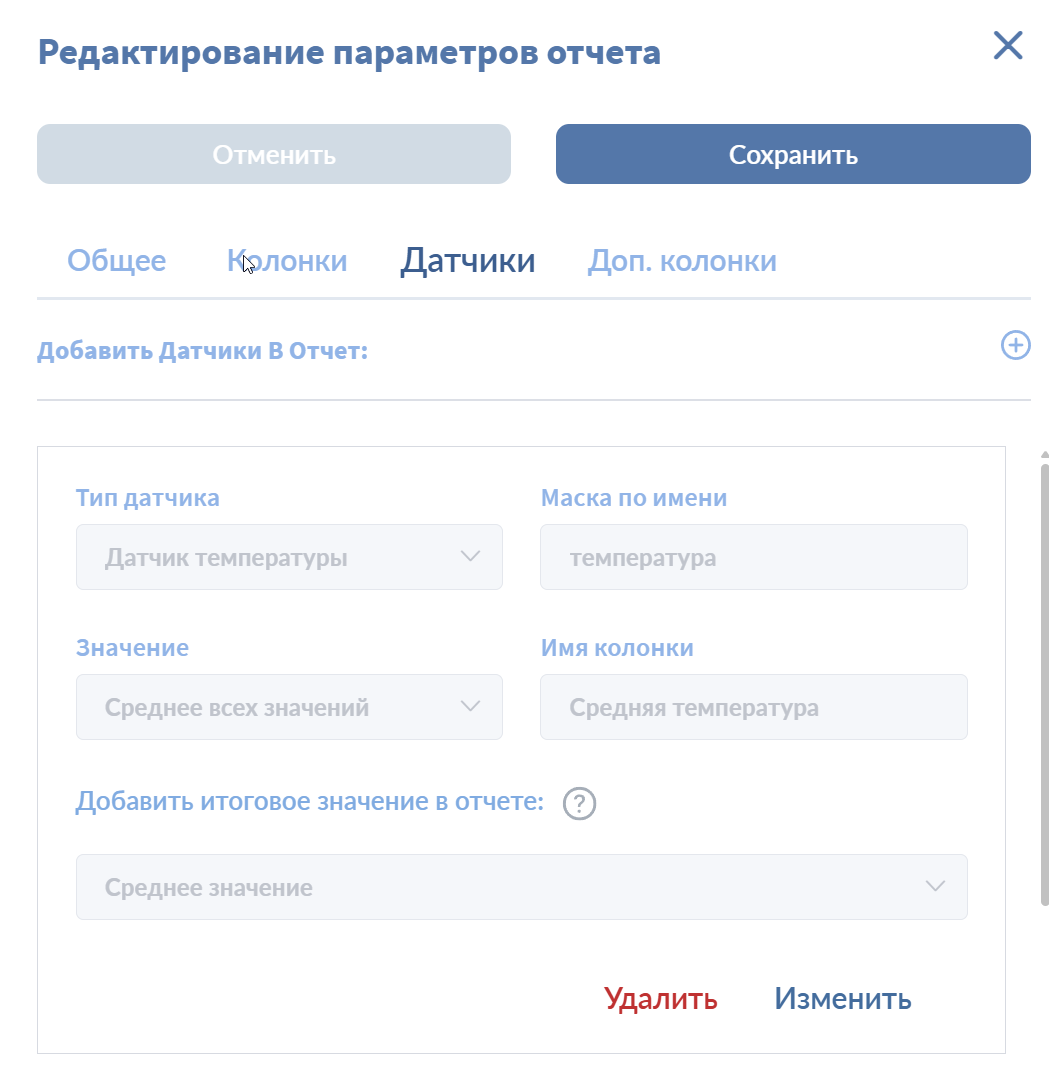Go to the Доп. колонки tab
Screen dimensions: 1049x1083
682,261
